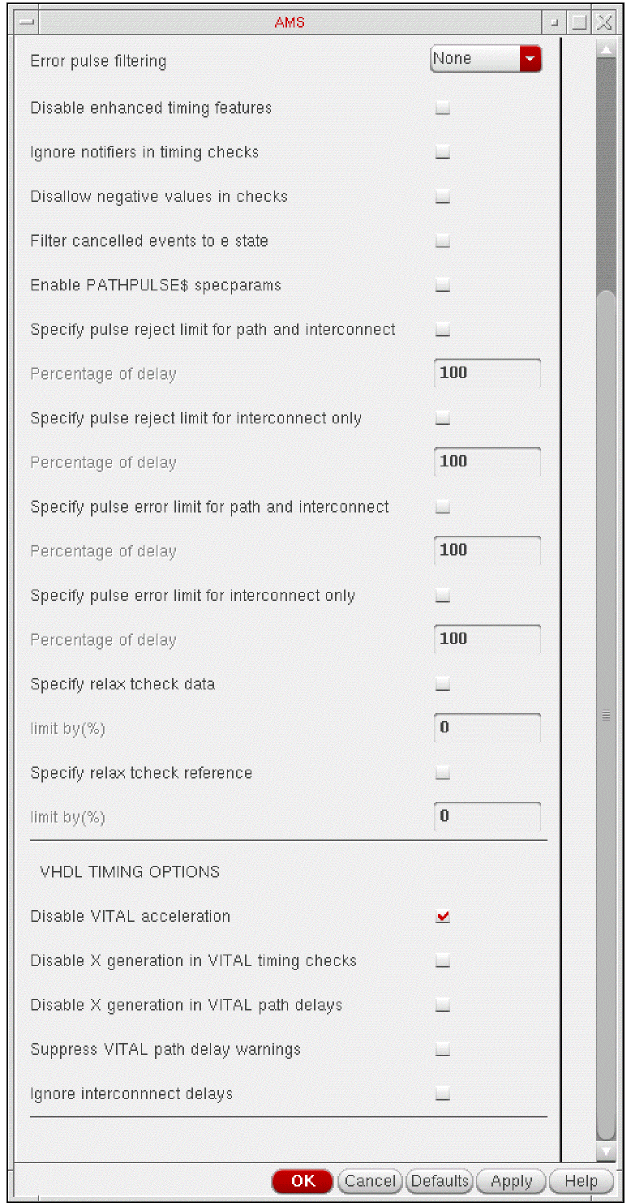
Task: Click the scroll up arrow
Action: coord(604,49)
